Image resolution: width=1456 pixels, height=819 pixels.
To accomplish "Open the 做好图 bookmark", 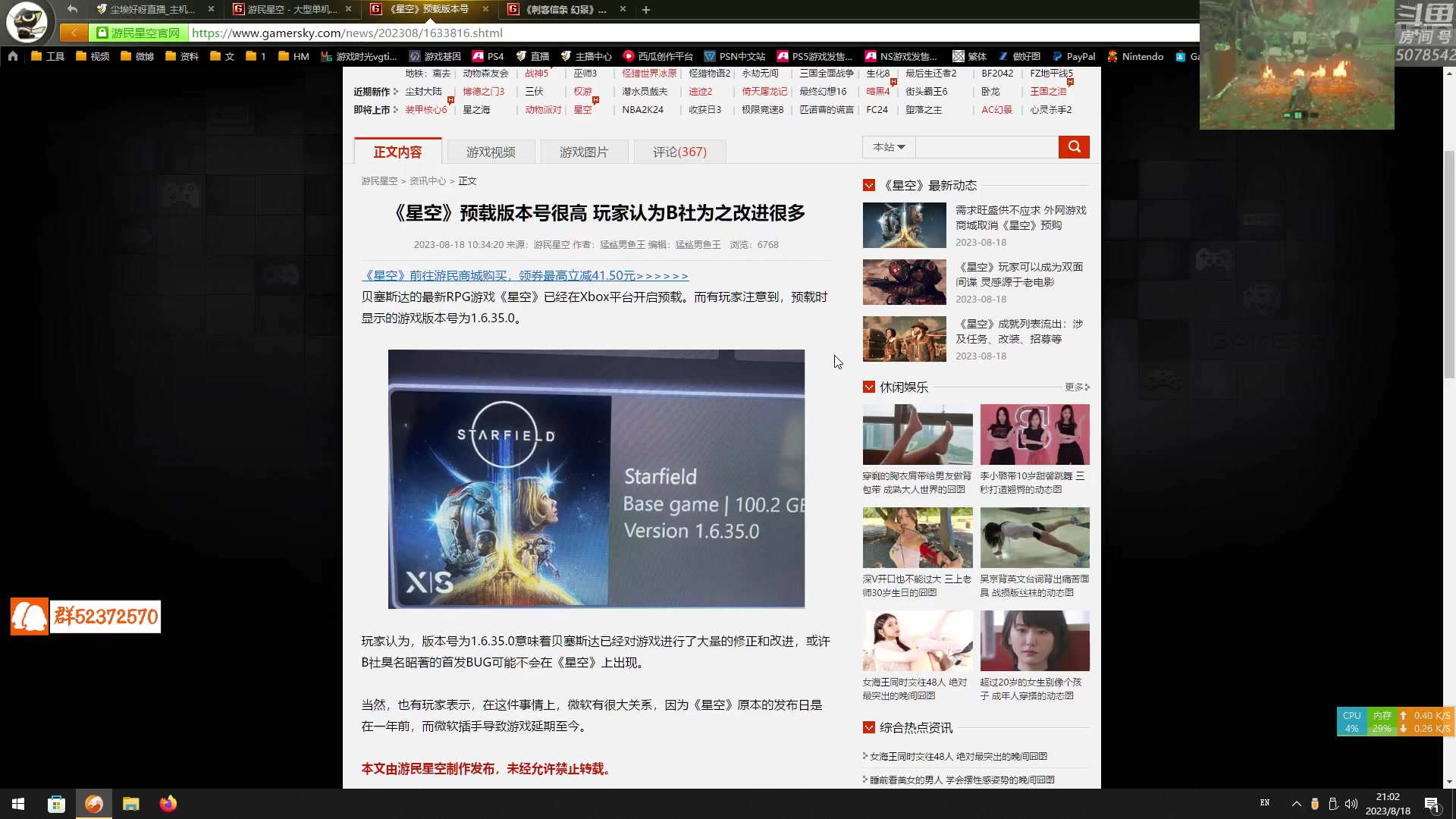I will coord(1018,56).
